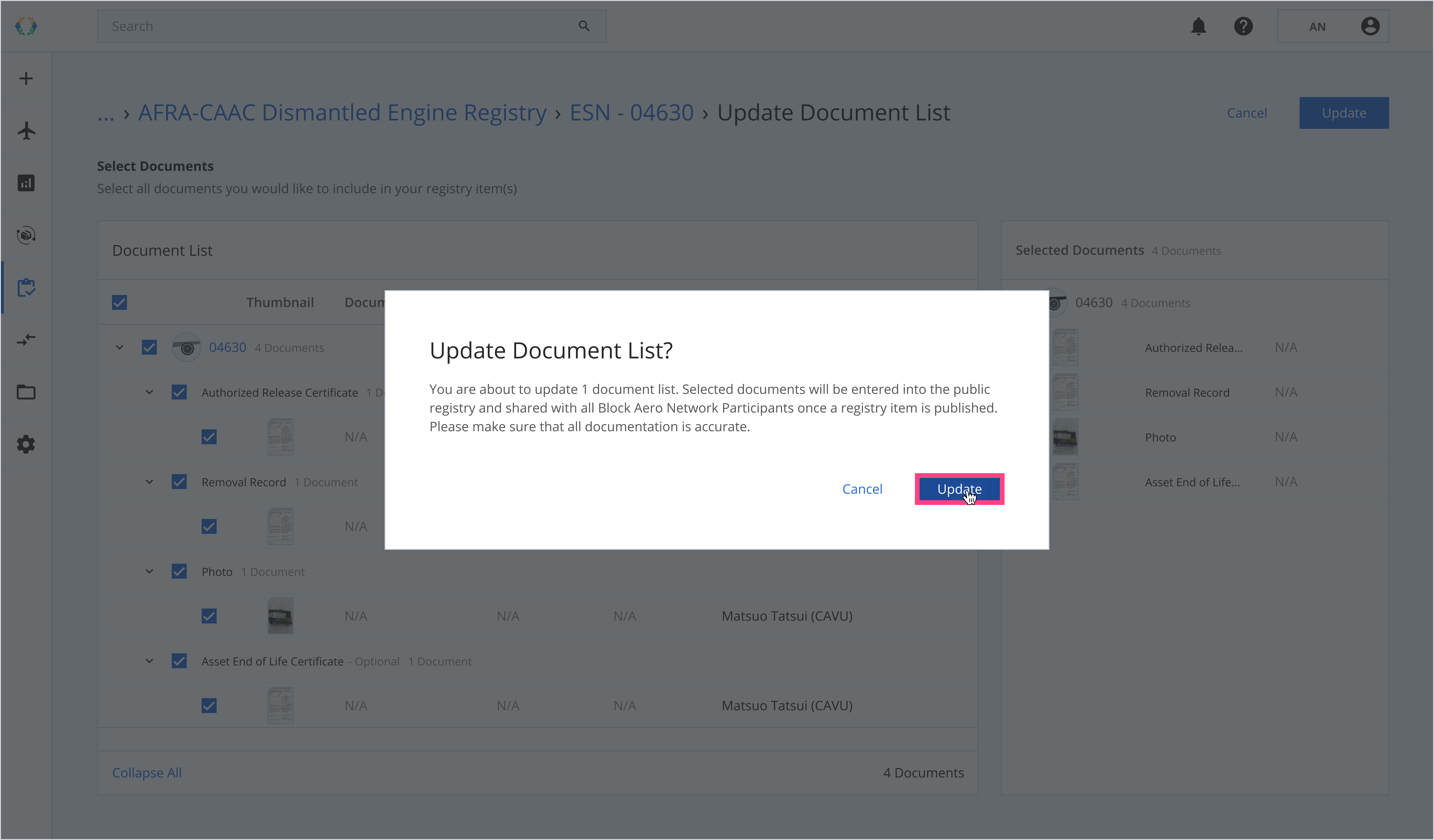The image size is (1434, 840).
Task: Go to AFRA-CAAC Dismantled Engine Registry breadcrumb
Action: (x=342, y=113)
